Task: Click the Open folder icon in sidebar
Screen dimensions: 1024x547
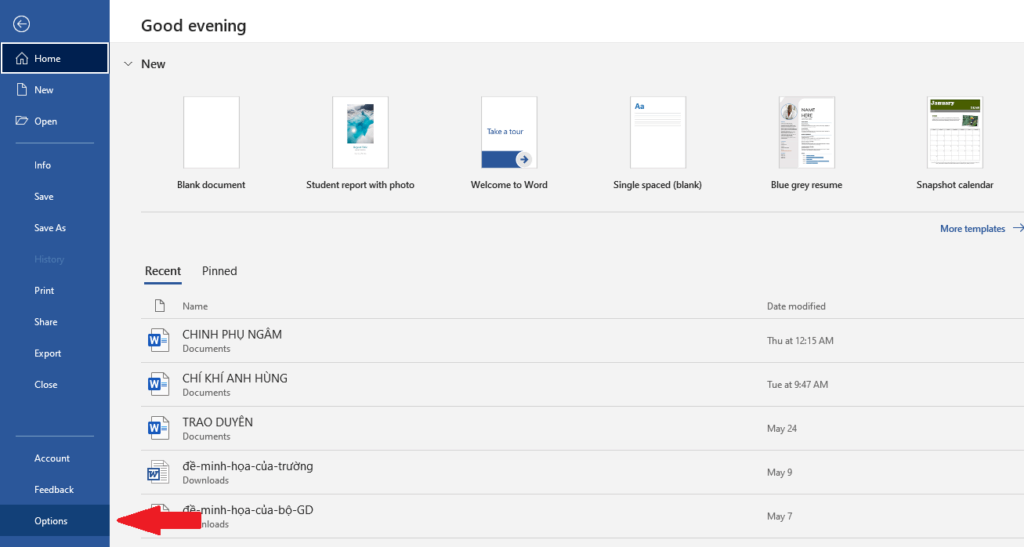Action: pos(22,121)
